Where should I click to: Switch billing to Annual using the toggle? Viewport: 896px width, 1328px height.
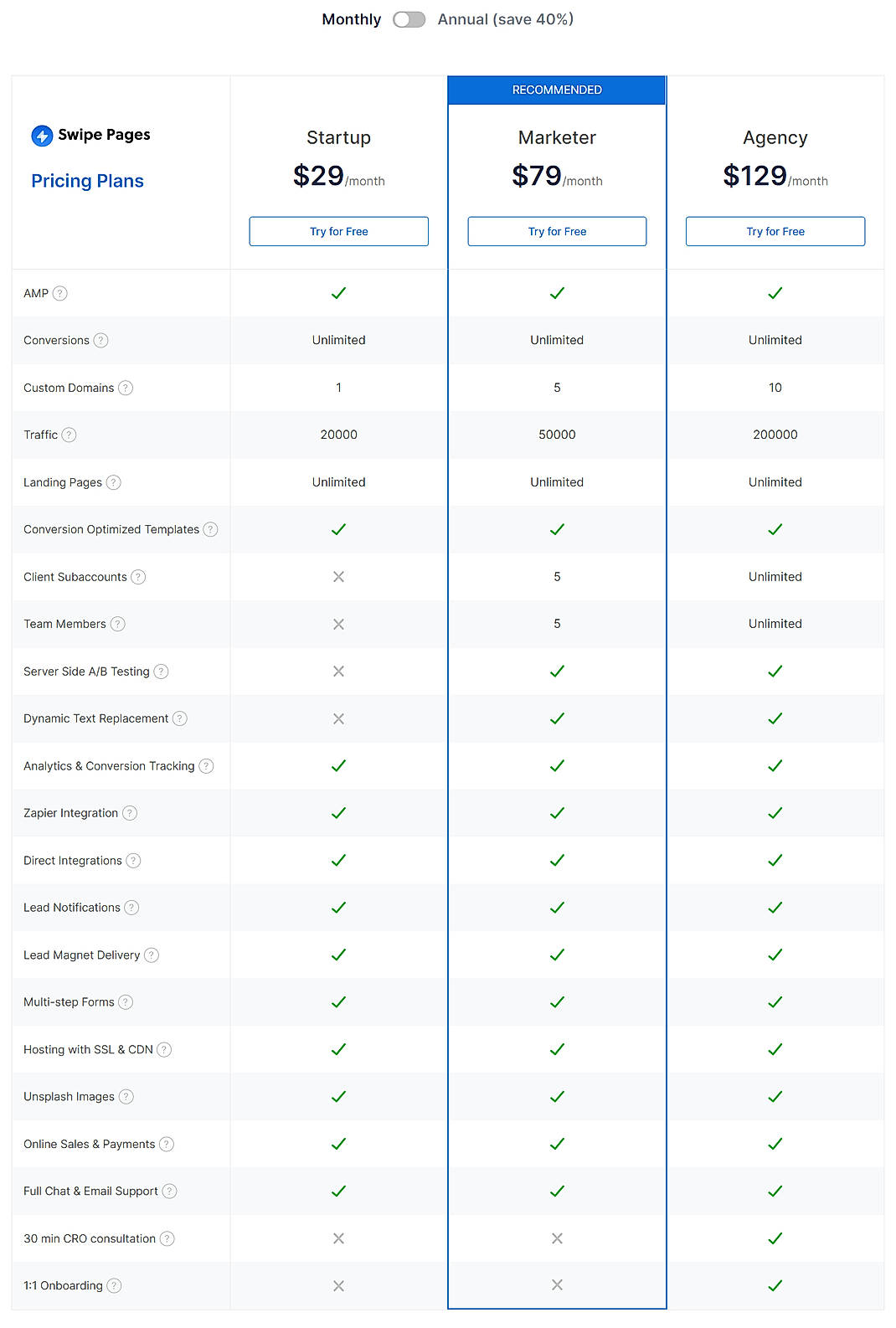point(409,18)
